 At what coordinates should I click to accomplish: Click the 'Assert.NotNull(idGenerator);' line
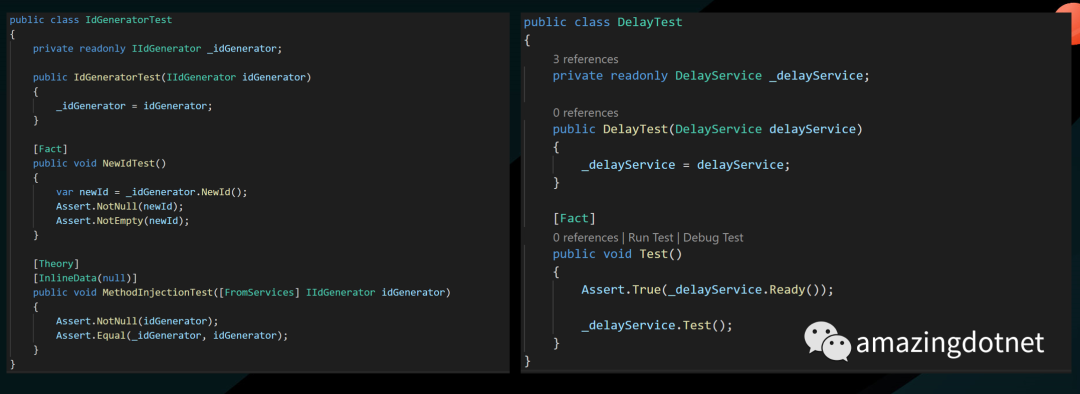click(137, 321)
